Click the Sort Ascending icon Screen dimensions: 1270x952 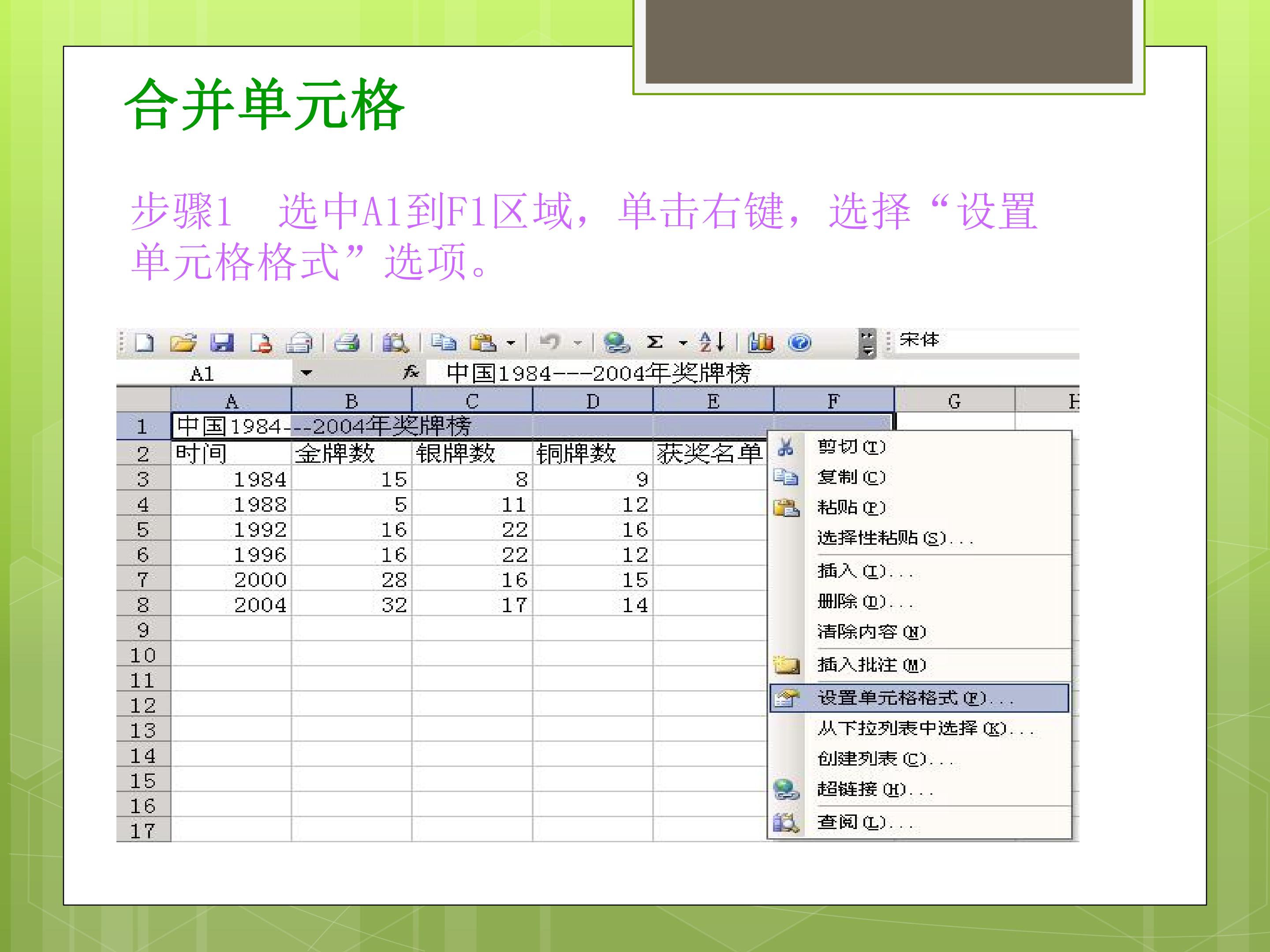(x=712, y=342)
